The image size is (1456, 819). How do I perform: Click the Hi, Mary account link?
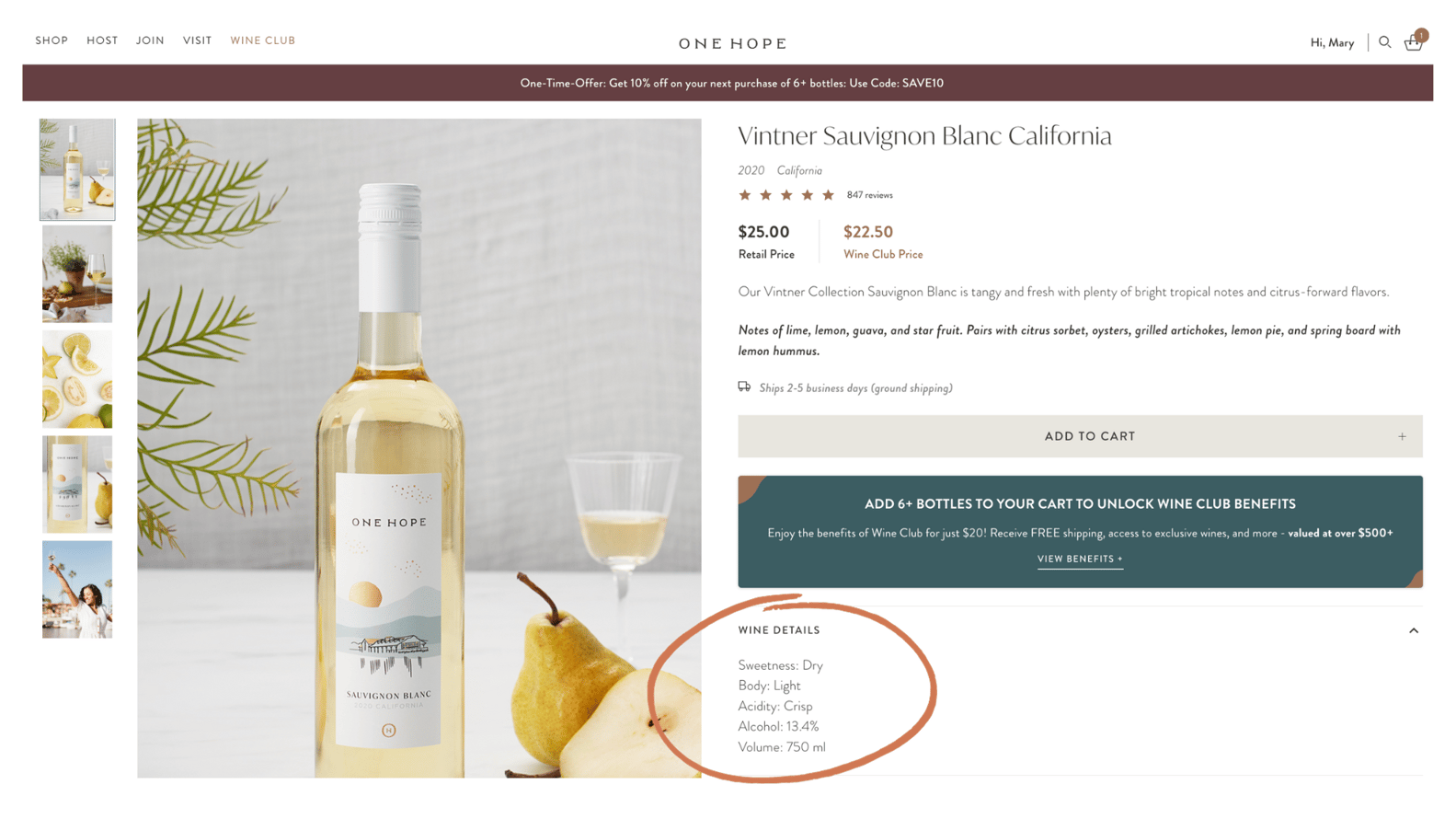pyautogui.click(x=1332, y=42)
